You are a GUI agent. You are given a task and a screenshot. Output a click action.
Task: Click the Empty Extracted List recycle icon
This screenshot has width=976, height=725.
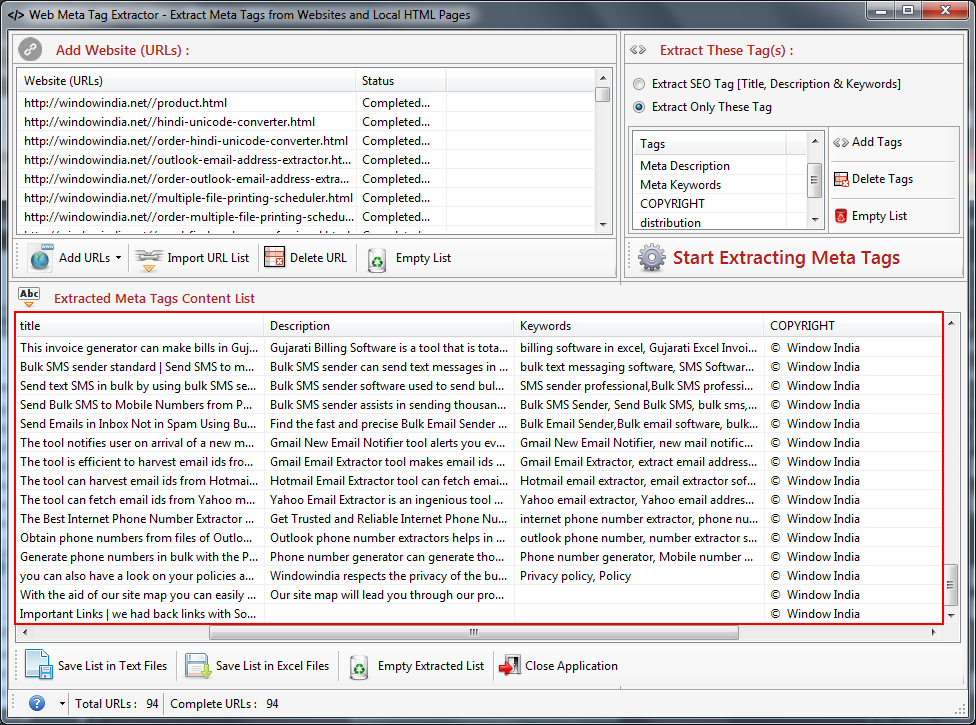point(359,668)
